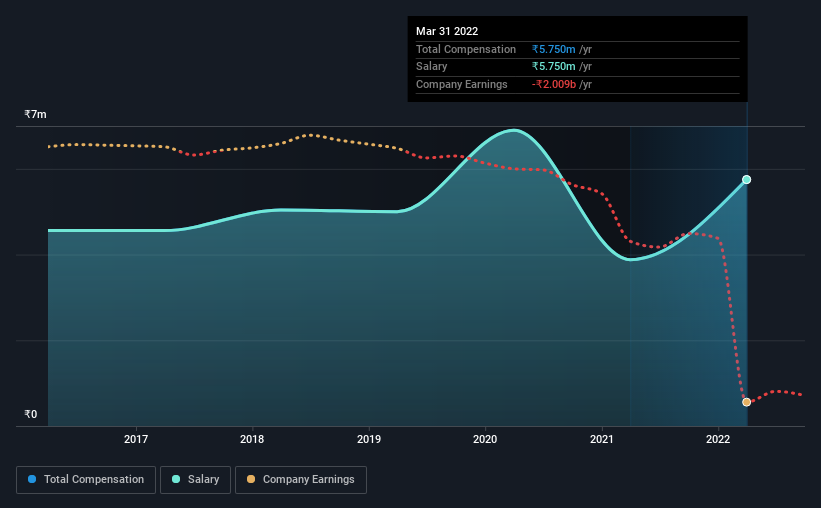Screen dimensions: 821x508
Task: Toggle the Company Earnings legend button
Action: pos(301,480)
